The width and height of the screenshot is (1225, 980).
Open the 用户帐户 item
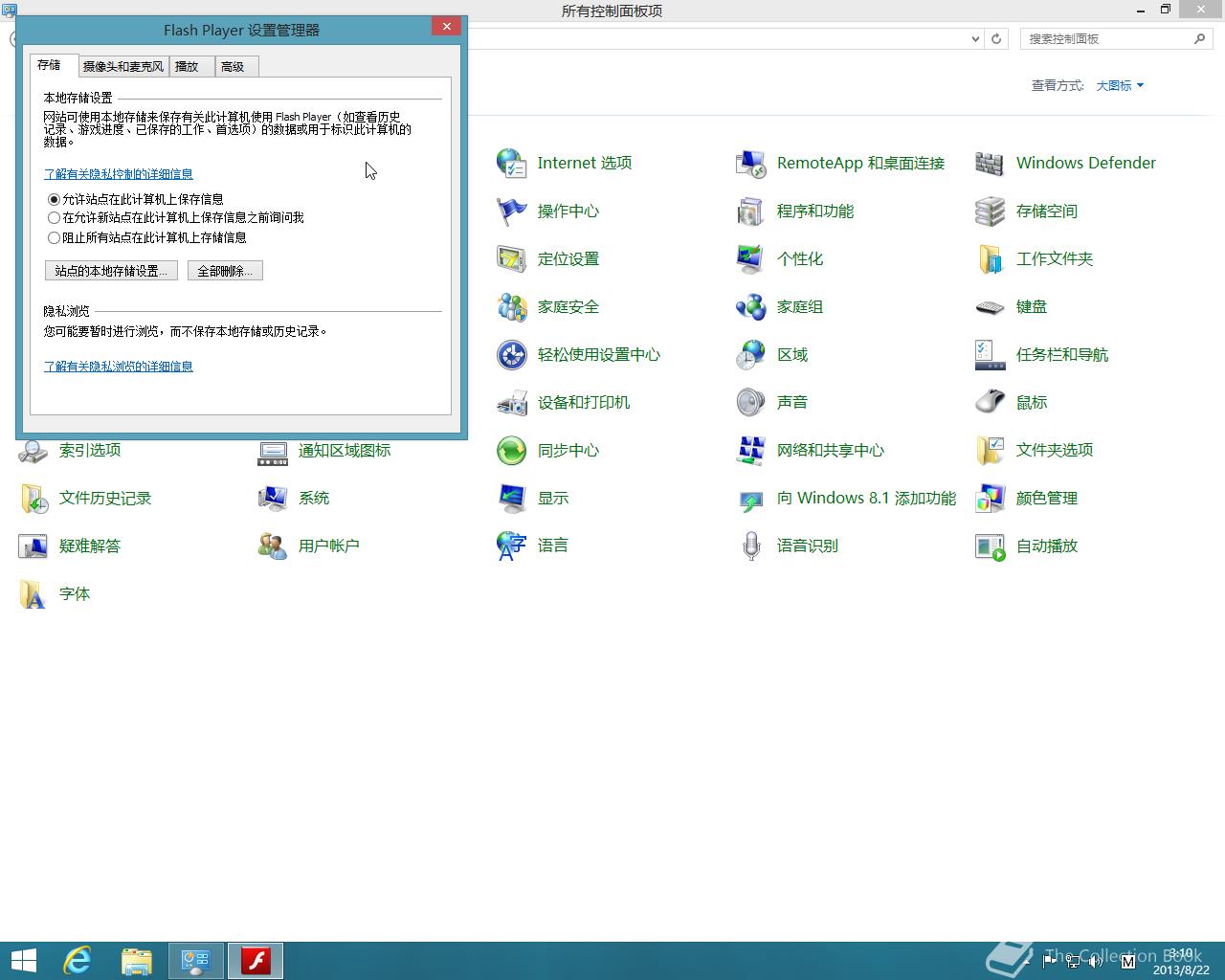tap(310, 546)
